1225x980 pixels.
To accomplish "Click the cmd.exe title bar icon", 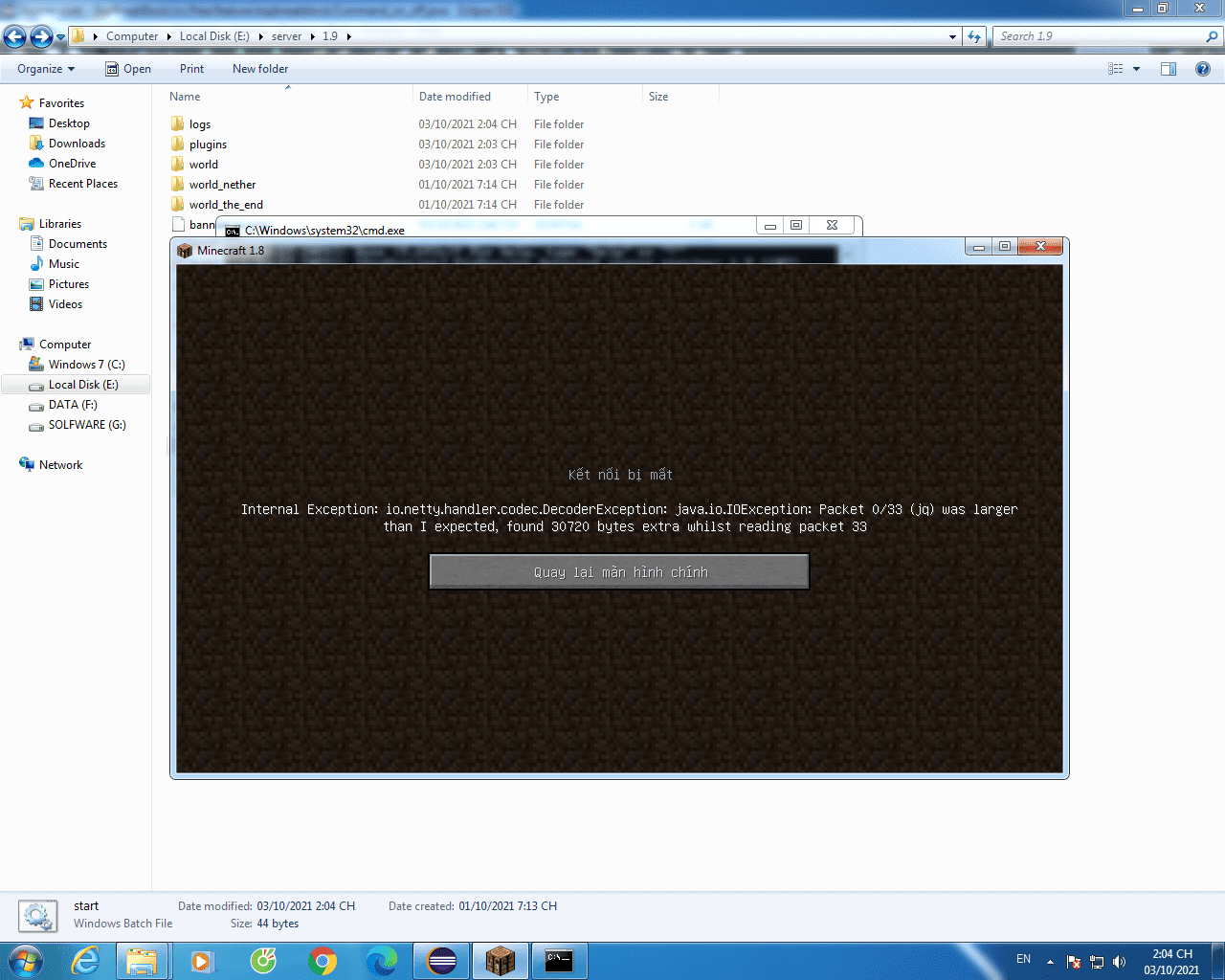I will coord(233,231).
